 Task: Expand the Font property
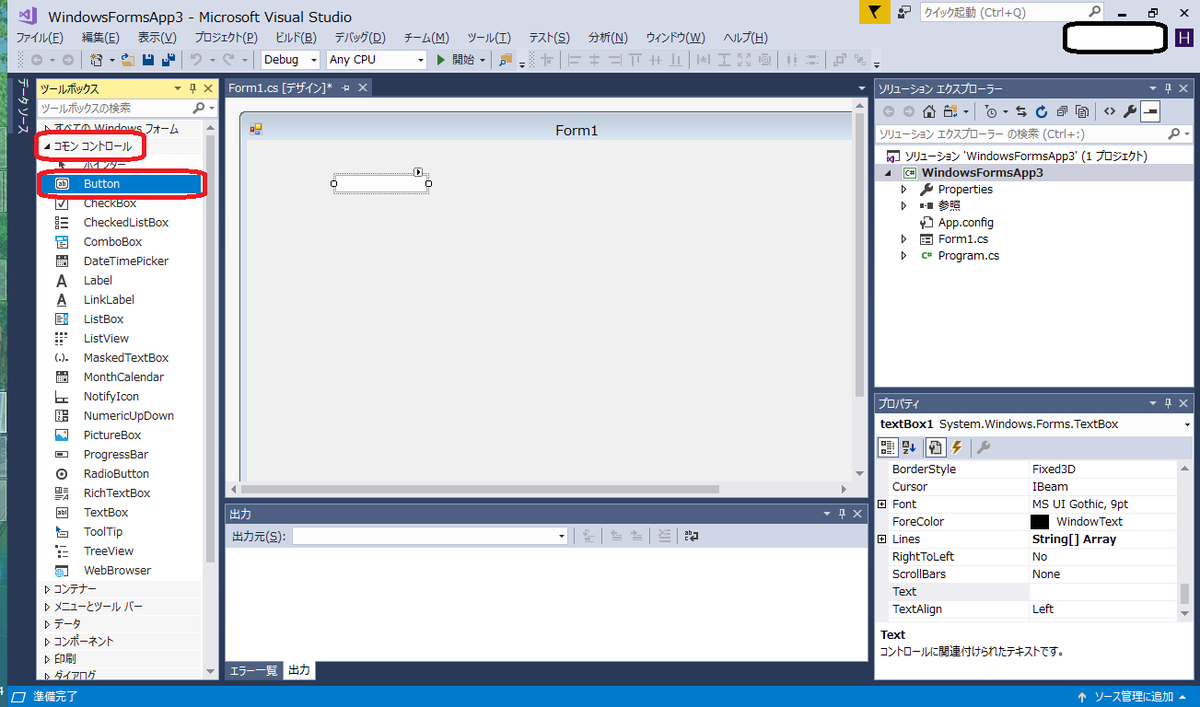click(x=882, y=504)
